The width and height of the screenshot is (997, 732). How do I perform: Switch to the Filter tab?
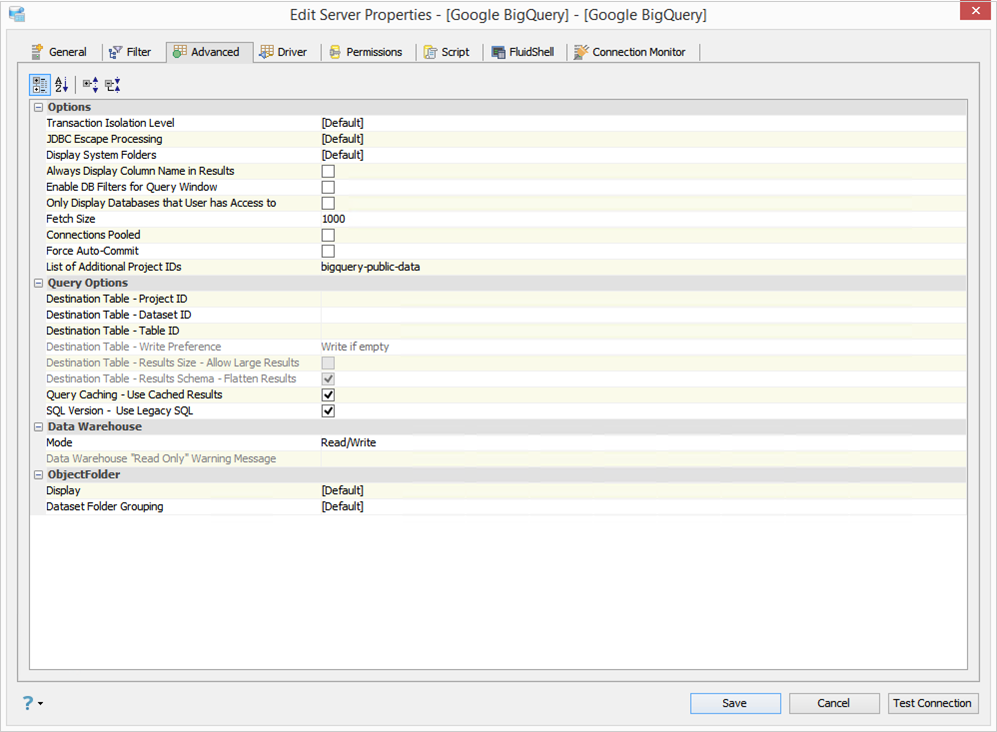click(130, 52)
